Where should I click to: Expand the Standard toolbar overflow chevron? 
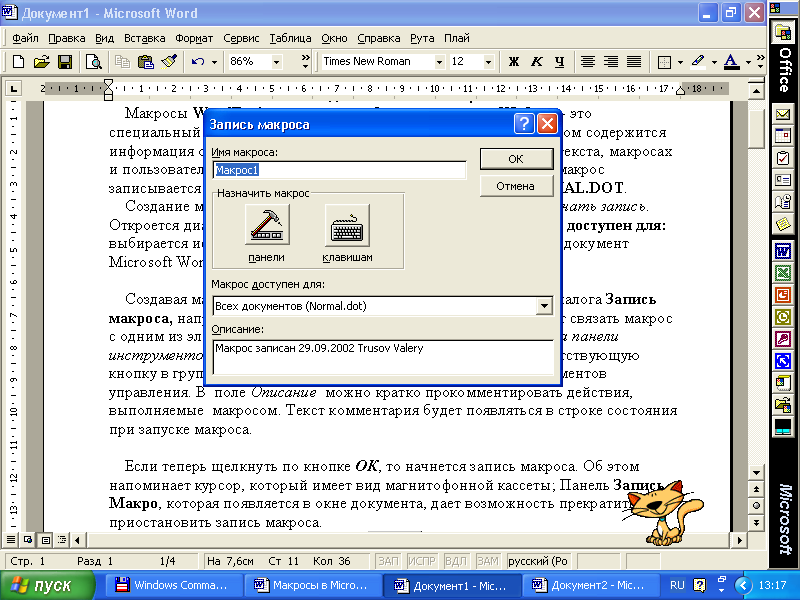tap(305, 62)
